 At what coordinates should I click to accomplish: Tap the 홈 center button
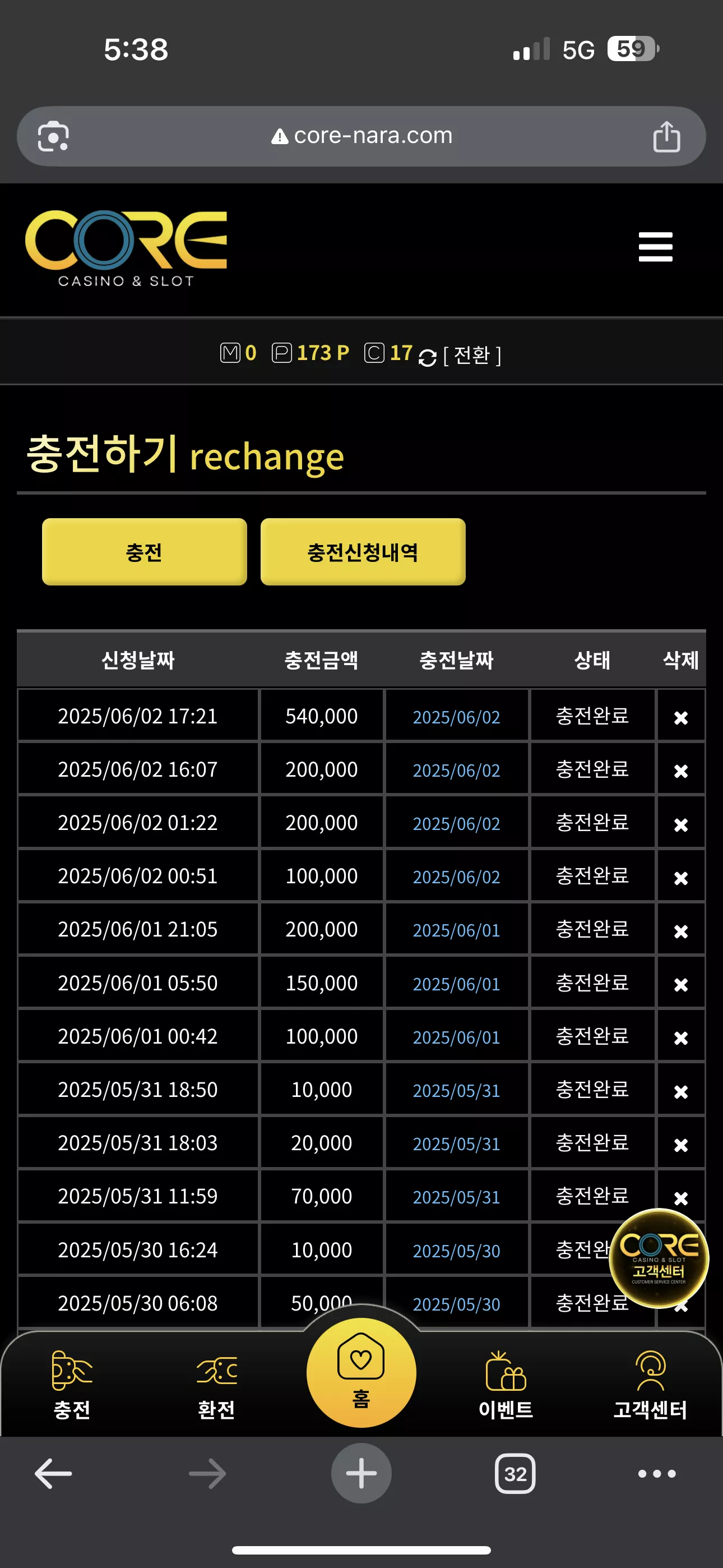click(x=361, y=1373)
